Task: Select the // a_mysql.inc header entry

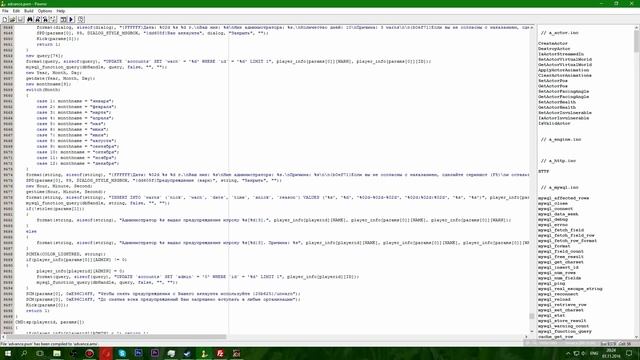Action: click(x=560, y=187)
